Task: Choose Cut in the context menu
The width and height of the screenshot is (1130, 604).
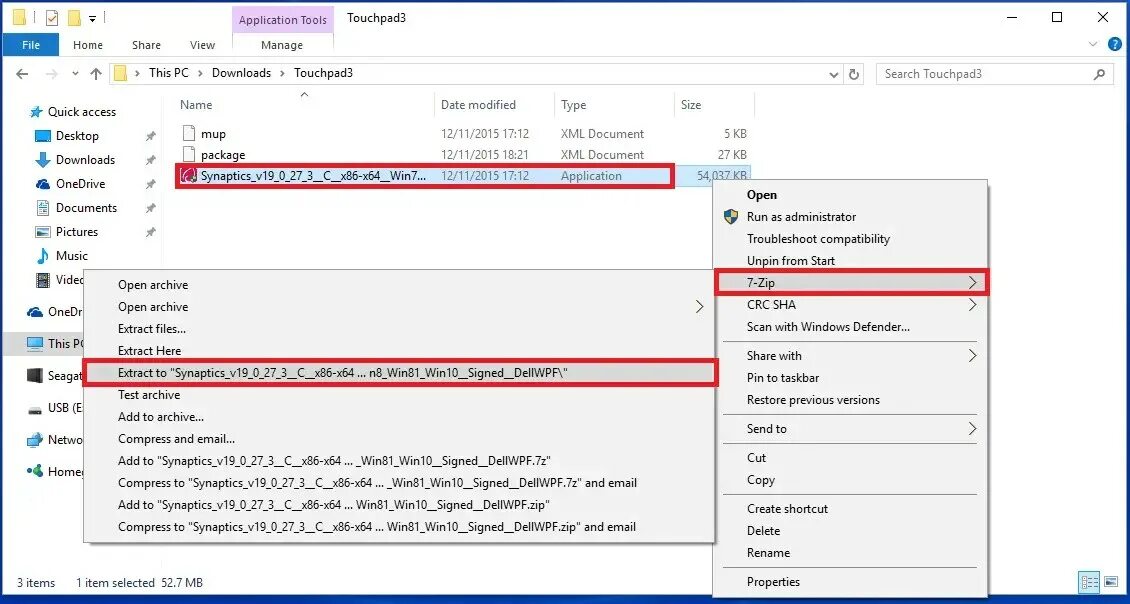Action: (x=756, y=458)
